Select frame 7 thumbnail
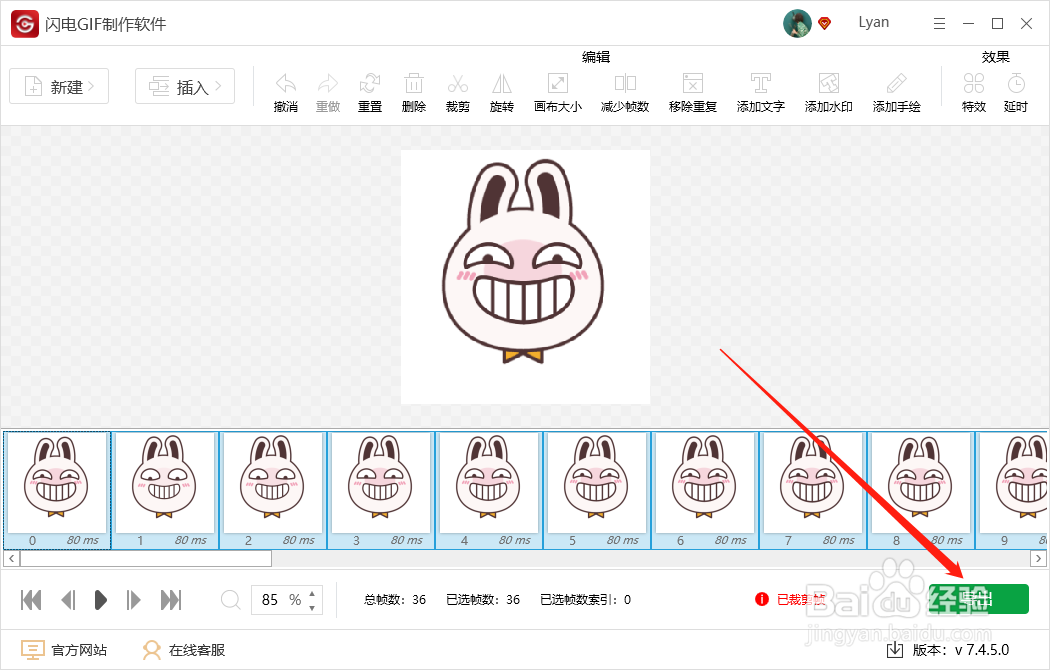Screen dimensions: 1050x670 pyautogui.click(x=813, y=490)
